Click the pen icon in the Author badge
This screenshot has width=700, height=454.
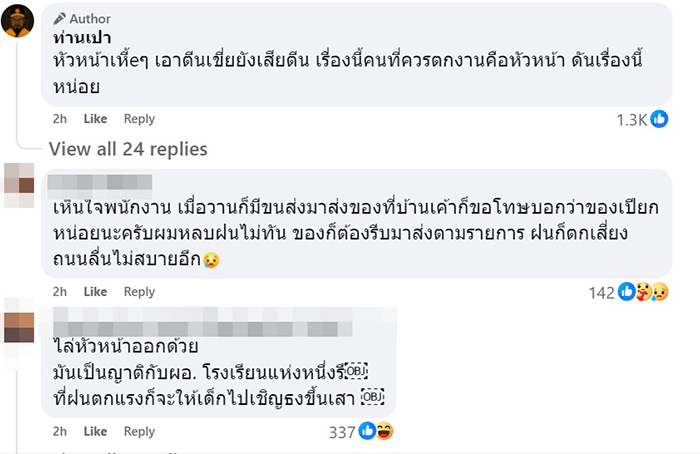(x=60, y=19)
